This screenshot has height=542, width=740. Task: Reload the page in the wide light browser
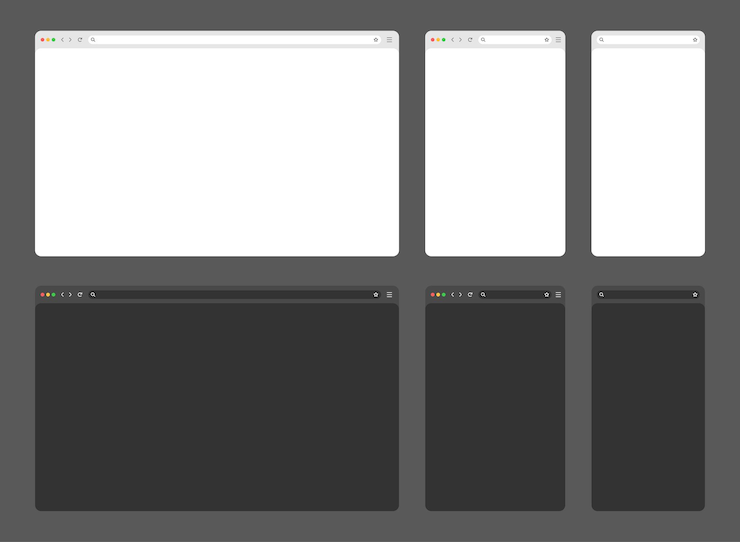80,40
